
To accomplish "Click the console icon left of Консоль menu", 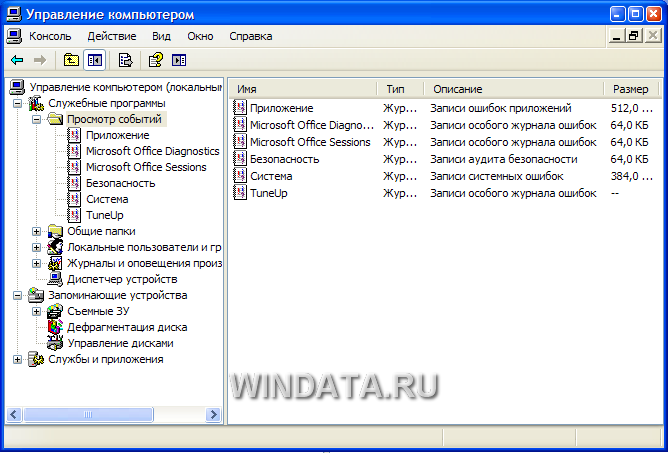I will pyautogui.click(x=14, y=36).
